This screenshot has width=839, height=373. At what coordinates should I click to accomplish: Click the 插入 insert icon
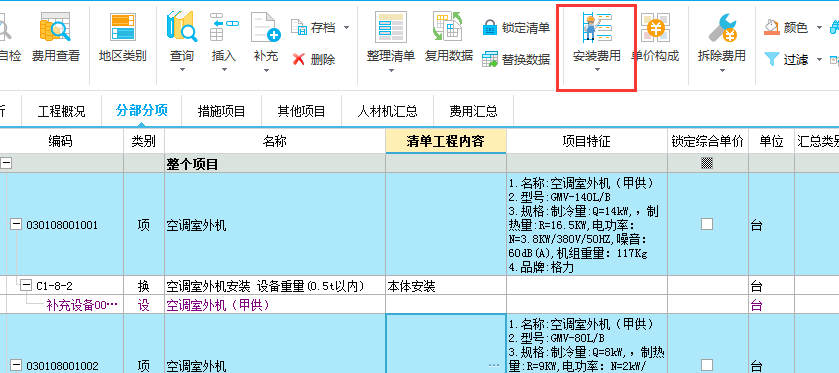click(x=224, y=27)
